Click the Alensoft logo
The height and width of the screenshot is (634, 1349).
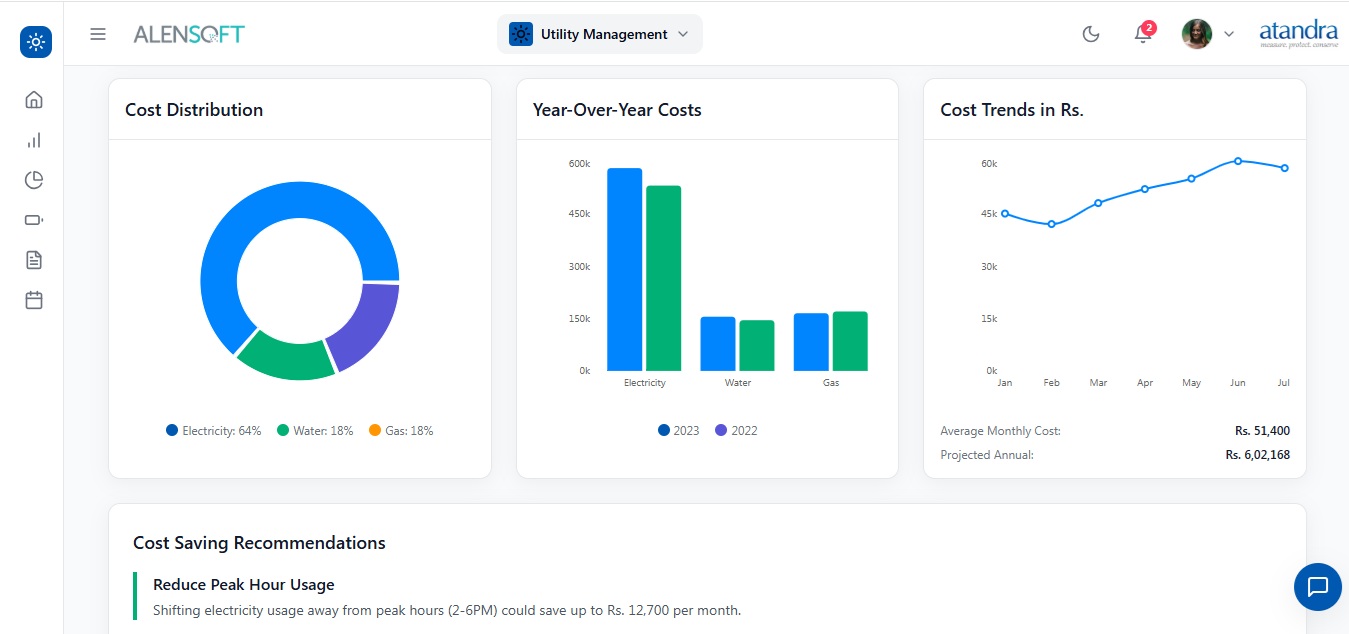click(x=189, y=34)
